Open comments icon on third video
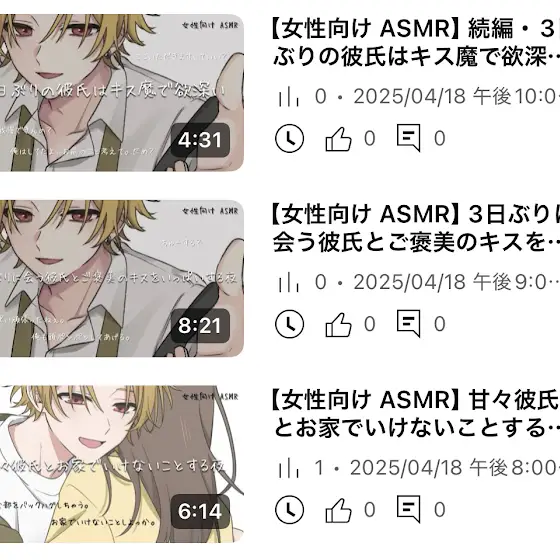560x560 pixels. coord(408,509)
